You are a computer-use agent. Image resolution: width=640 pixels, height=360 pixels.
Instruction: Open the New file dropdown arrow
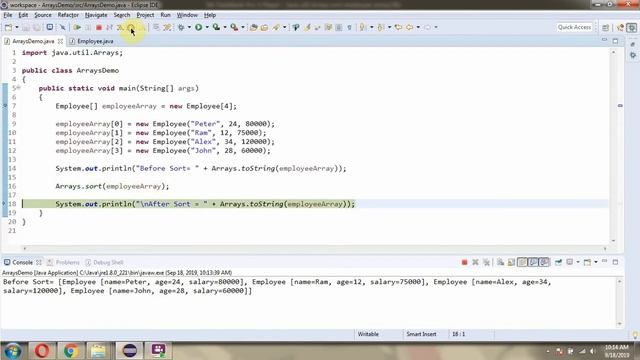[17, 27]
